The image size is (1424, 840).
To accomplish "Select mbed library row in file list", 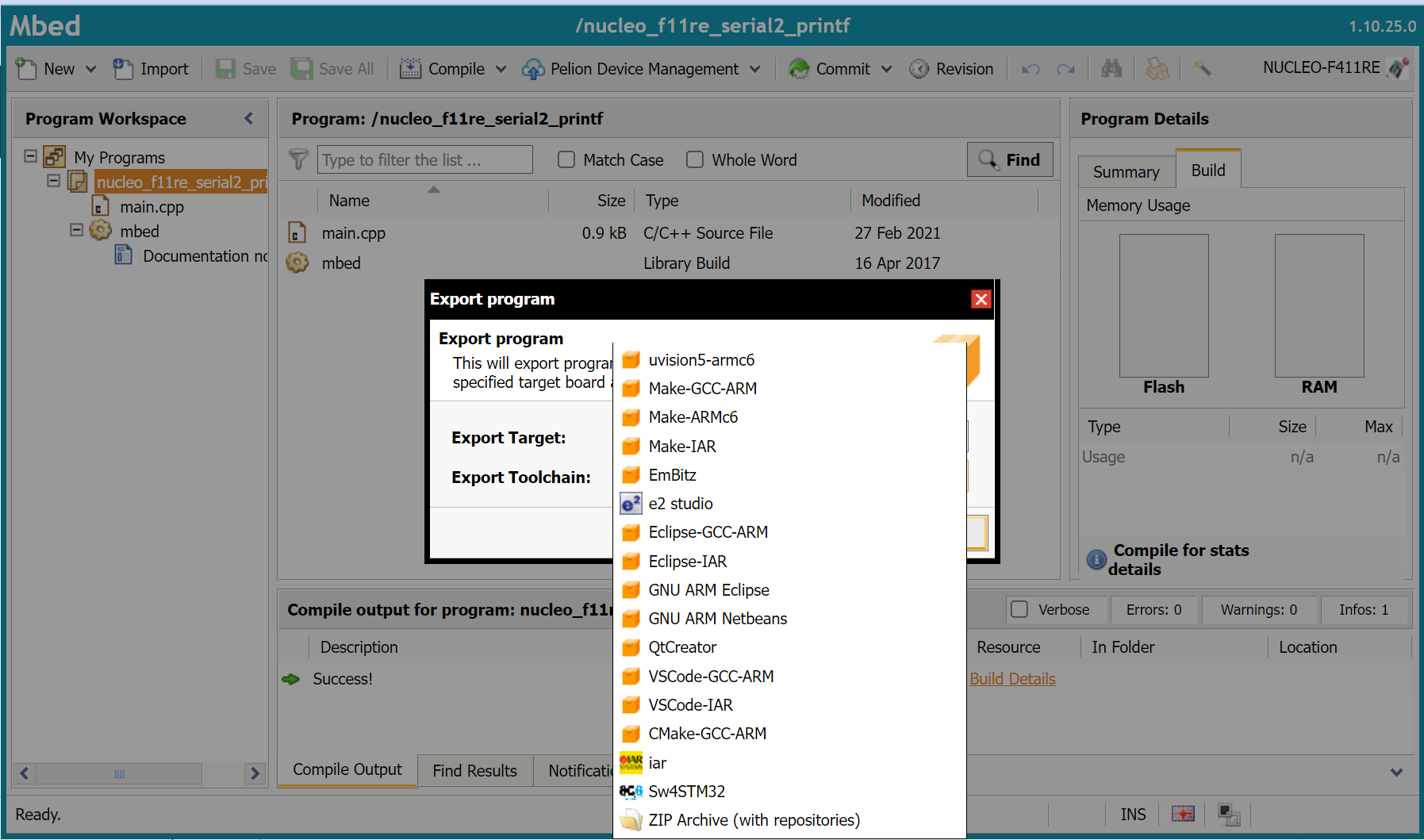I will click(669, 263).
